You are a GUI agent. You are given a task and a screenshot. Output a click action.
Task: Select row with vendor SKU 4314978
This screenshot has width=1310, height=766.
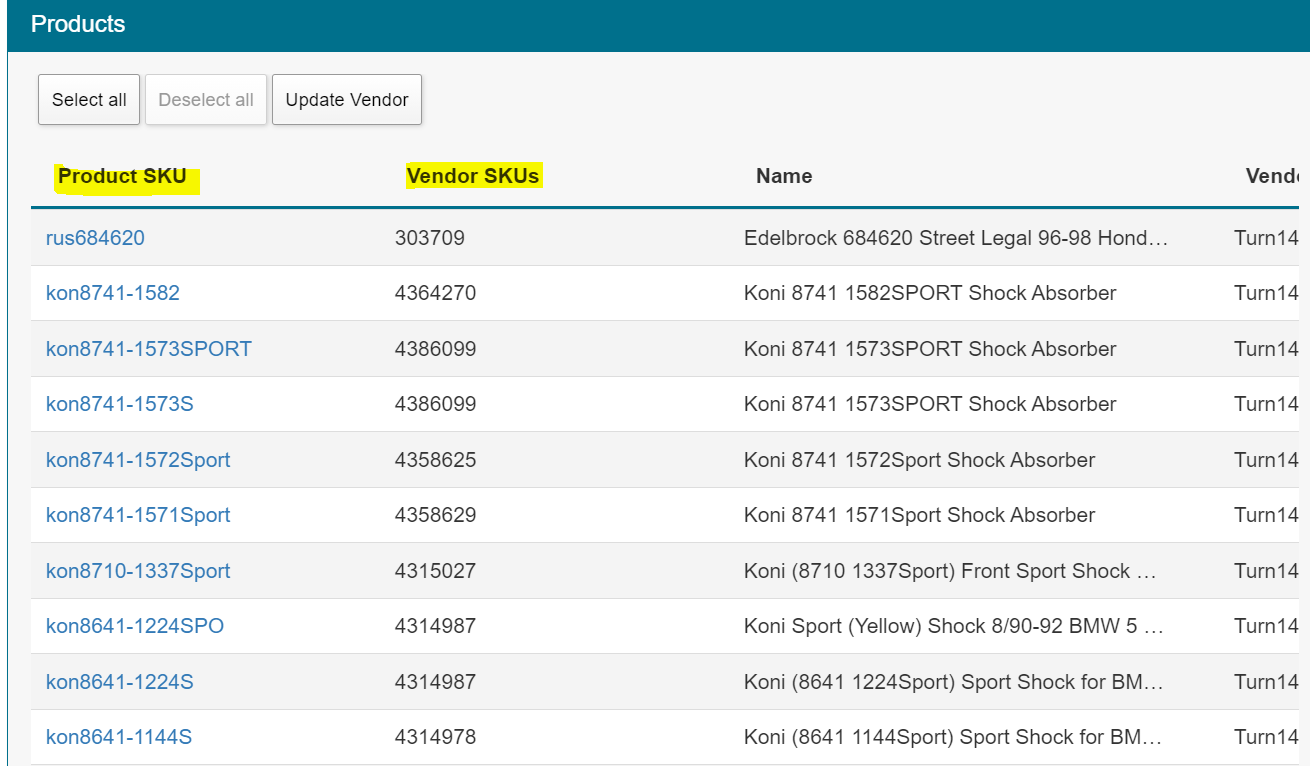tap(436, 737)
